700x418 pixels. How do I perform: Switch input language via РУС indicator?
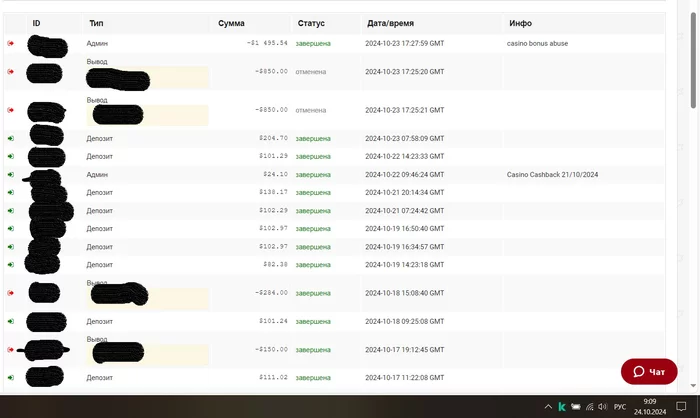tap(620, 407)
